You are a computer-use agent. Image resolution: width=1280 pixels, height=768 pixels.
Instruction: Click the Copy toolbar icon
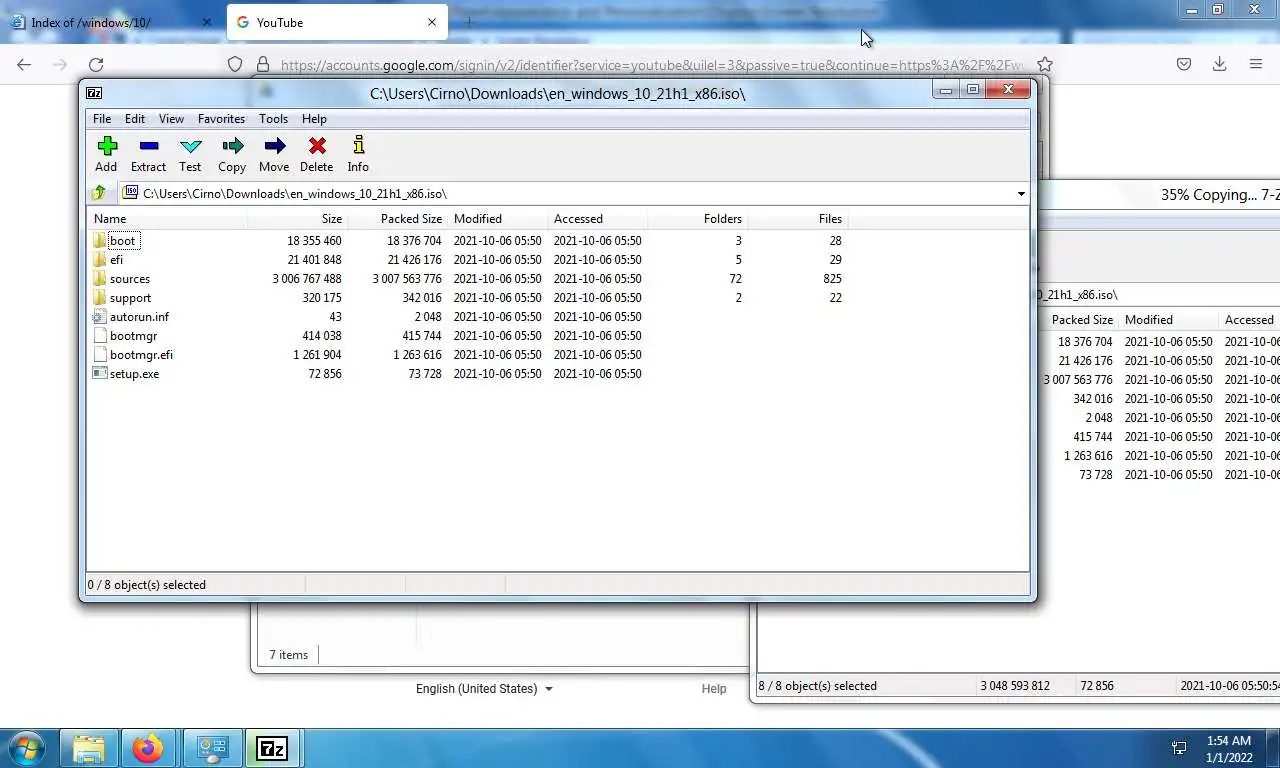pos(232,154)
